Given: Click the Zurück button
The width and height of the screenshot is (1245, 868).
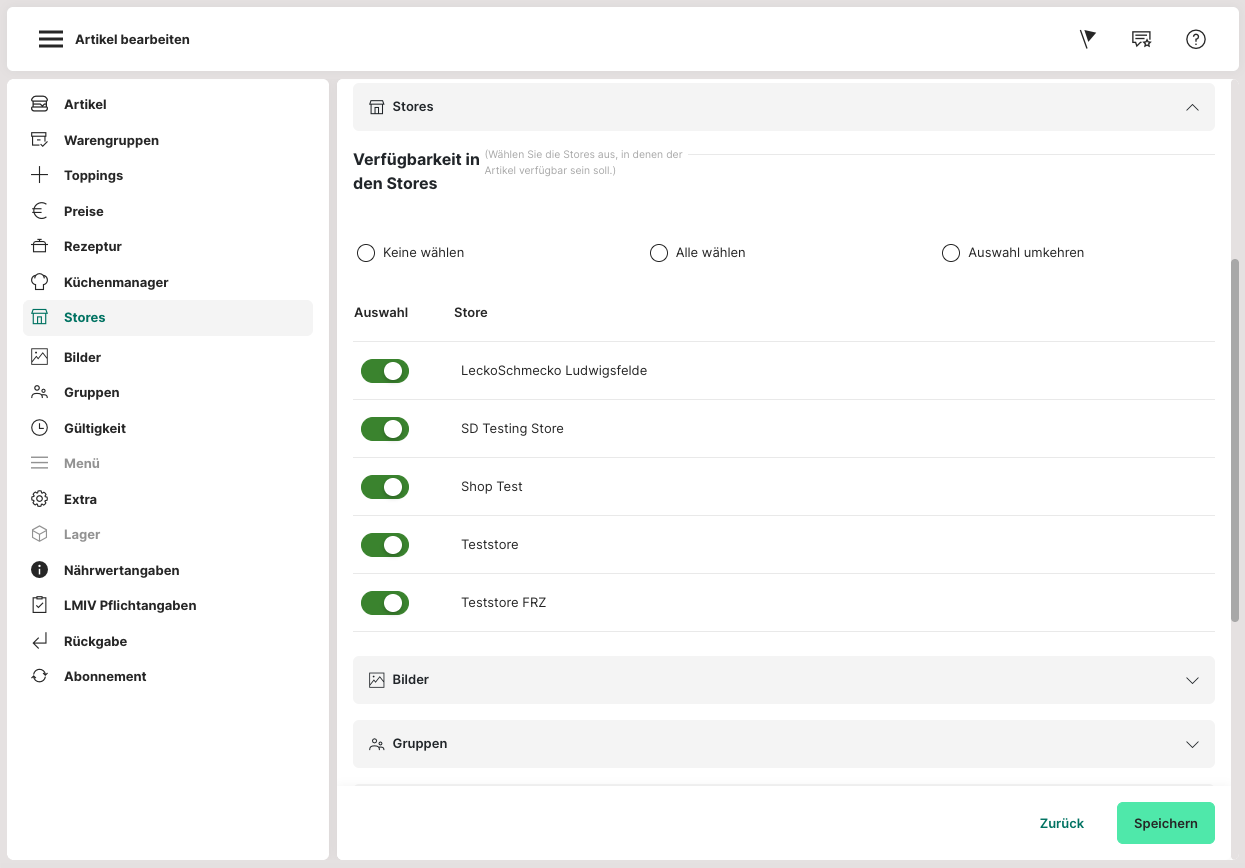Looking at the screenshot, I should [x=1061, y=823].
